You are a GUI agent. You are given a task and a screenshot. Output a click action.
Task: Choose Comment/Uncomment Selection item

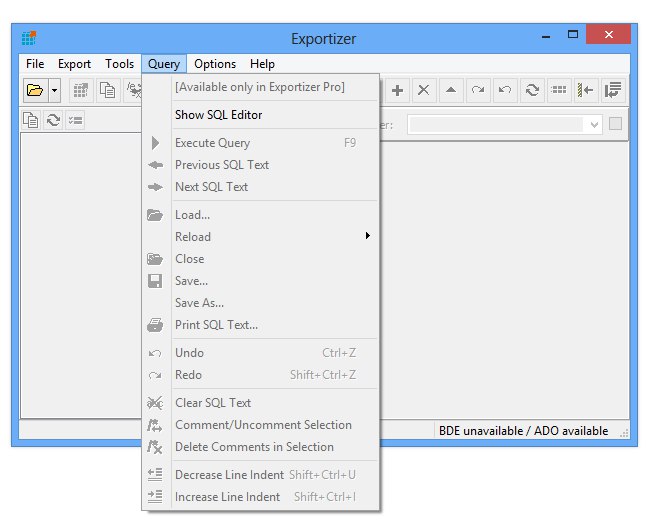261,425
